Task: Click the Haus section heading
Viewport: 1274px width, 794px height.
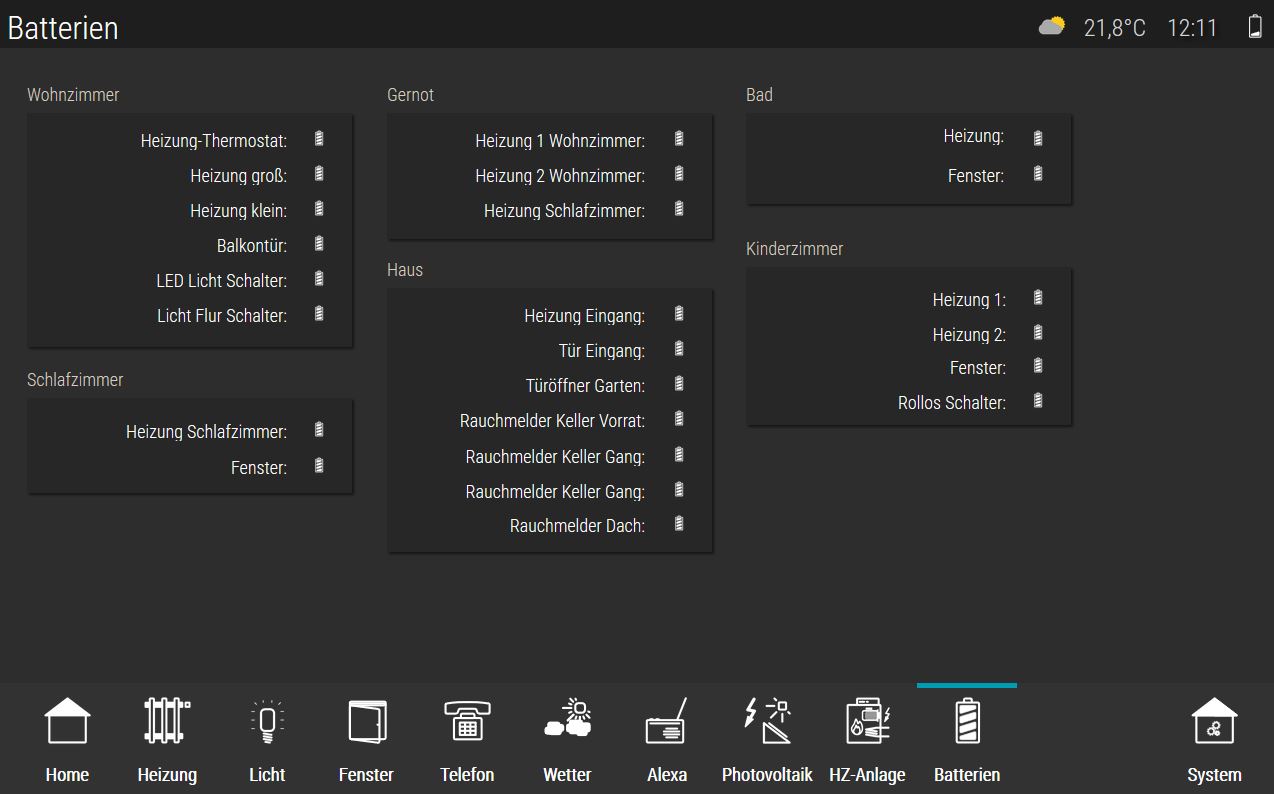Action: click(405, 270)
